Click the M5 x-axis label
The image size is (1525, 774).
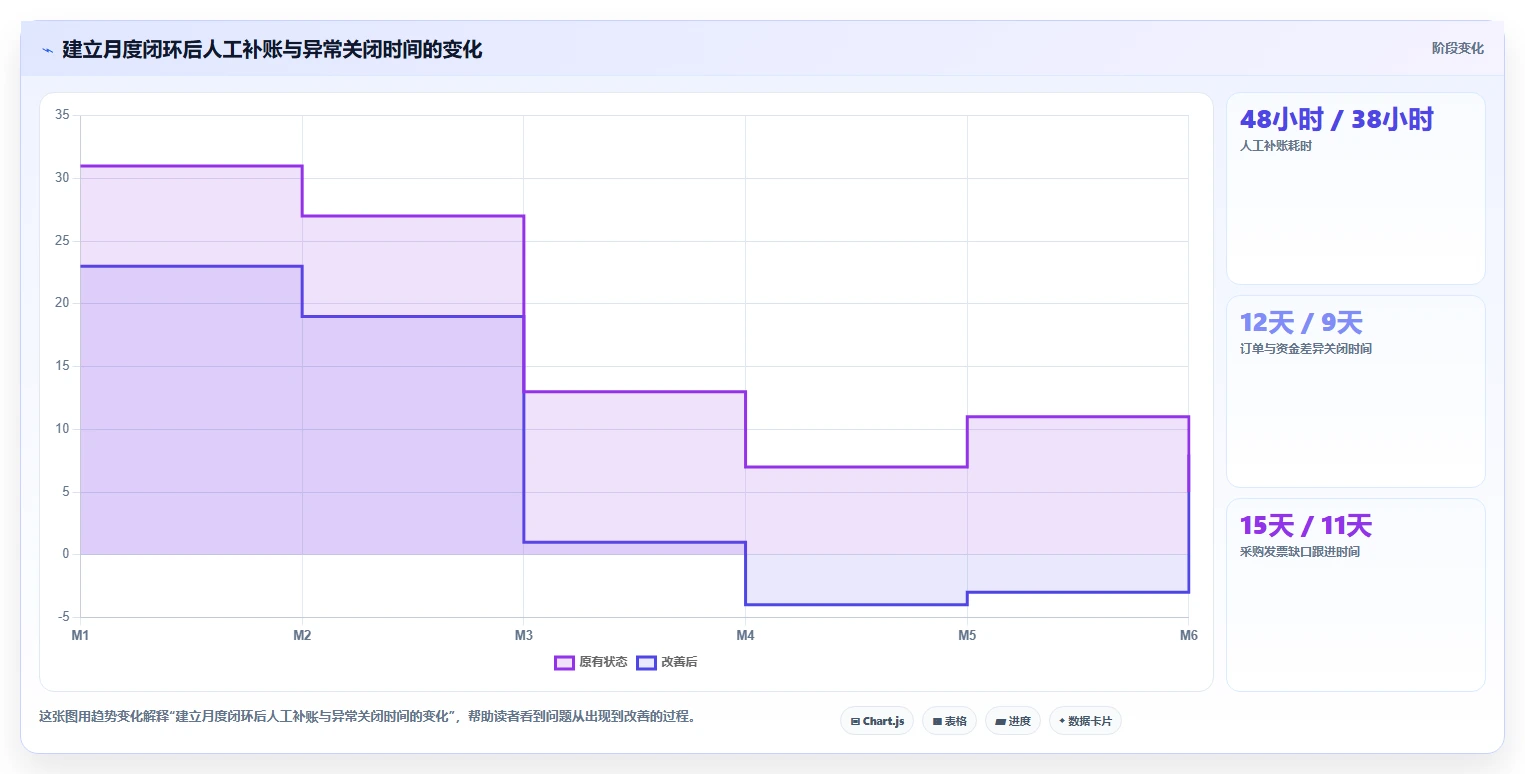[967, 635]
